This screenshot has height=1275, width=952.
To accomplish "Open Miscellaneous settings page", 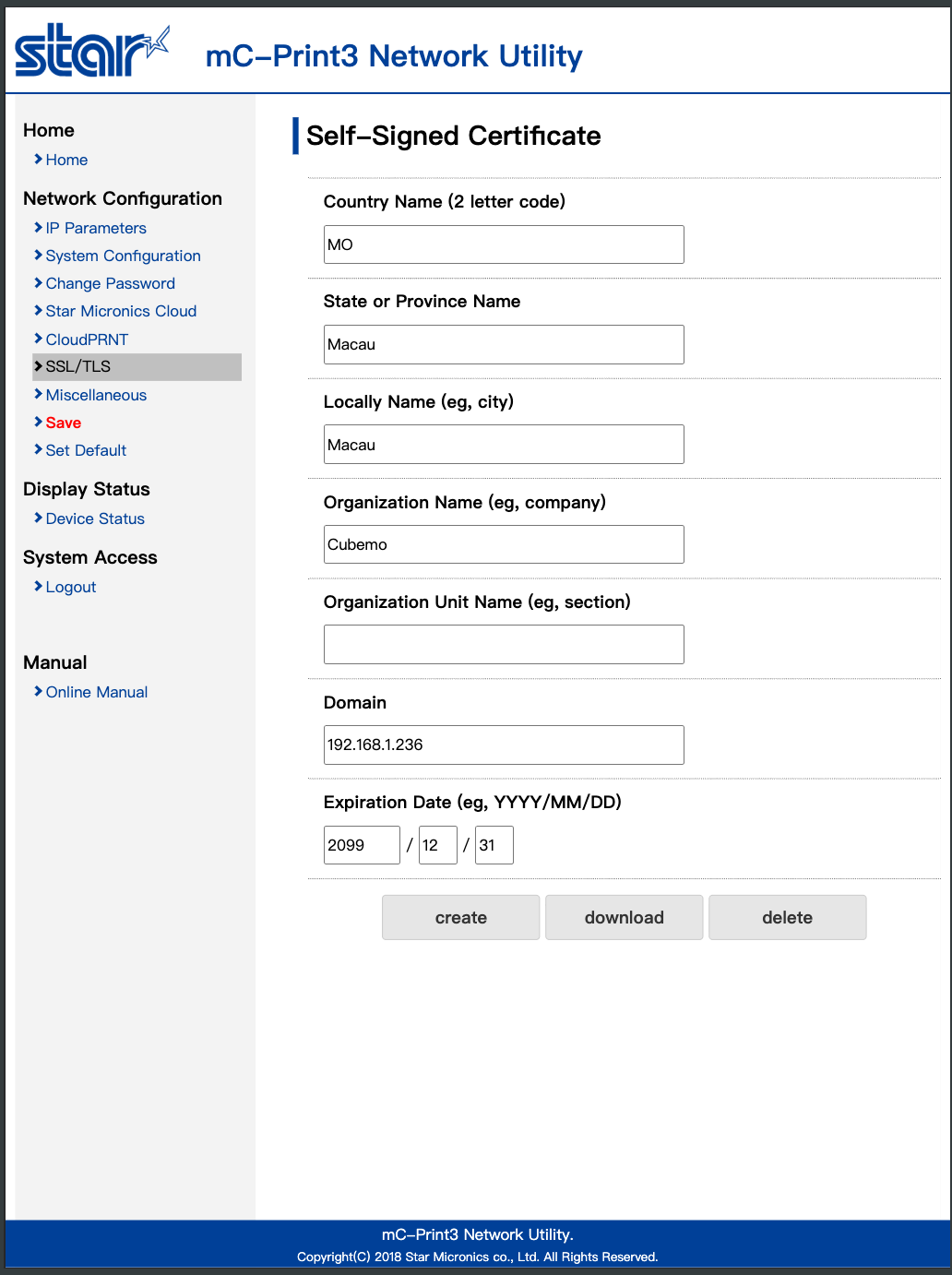I will [96, 395].
